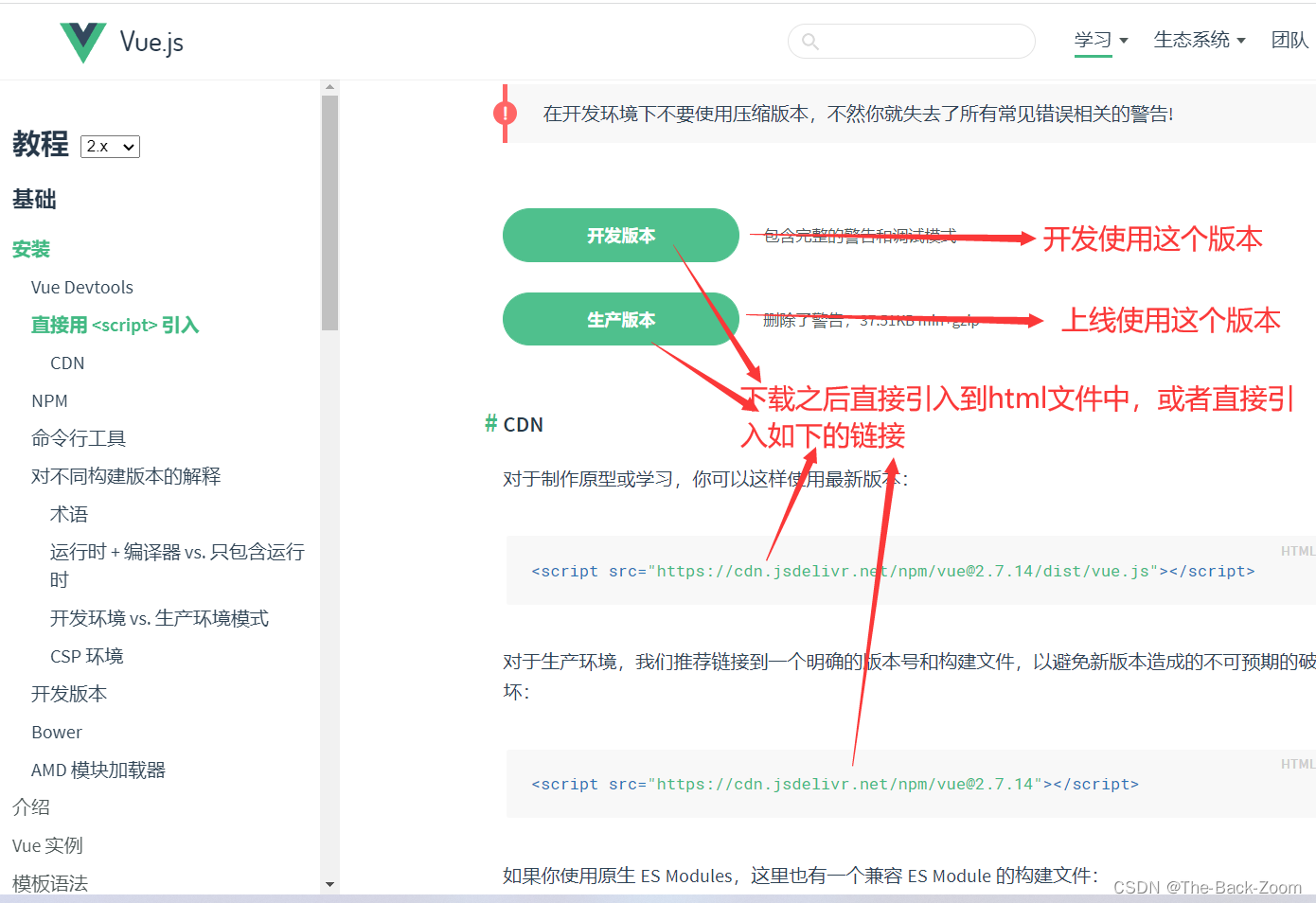Click the vue@2.7.14 production script code line
The height and width of the screenshot is (903, 1316).
(835, 784)
